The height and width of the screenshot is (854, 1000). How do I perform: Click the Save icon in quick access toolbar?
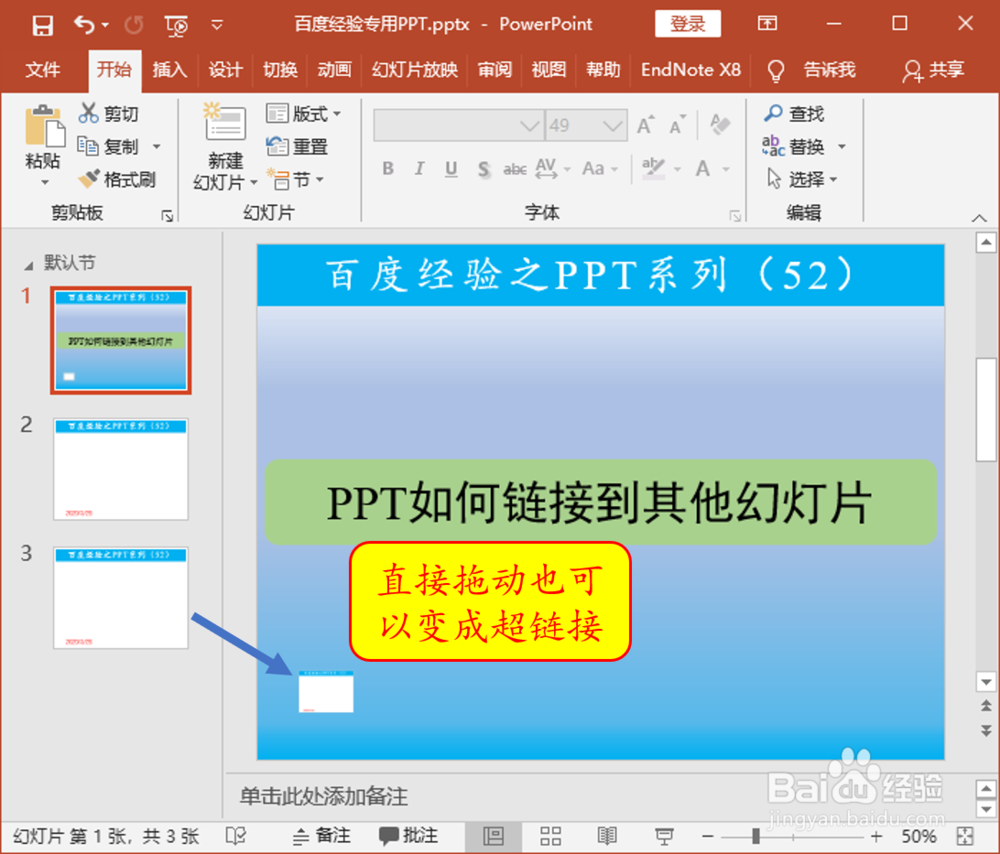coord(43,26)
